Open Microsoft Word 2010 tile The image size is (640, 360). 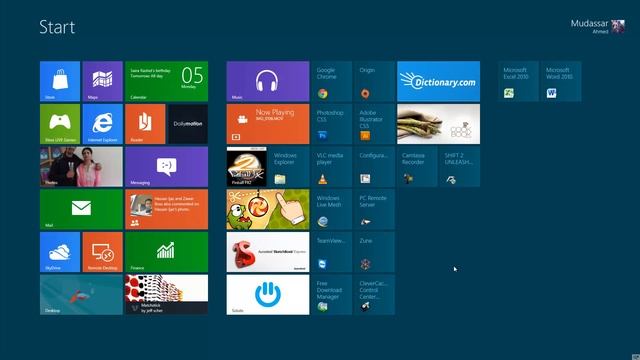(x=561, y=81)
